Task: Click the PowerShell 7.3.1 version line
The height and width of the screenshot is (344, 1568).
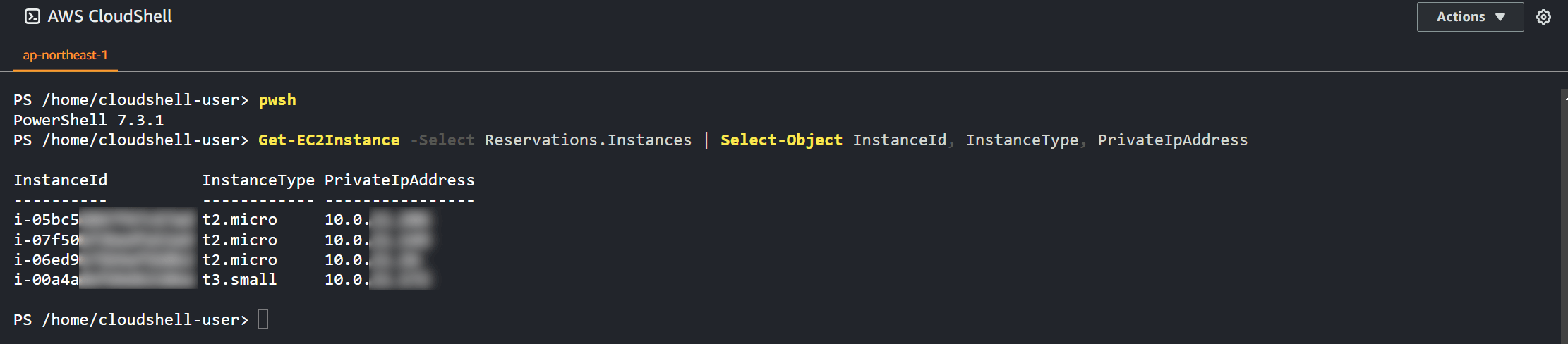Action: coord(88,120)
